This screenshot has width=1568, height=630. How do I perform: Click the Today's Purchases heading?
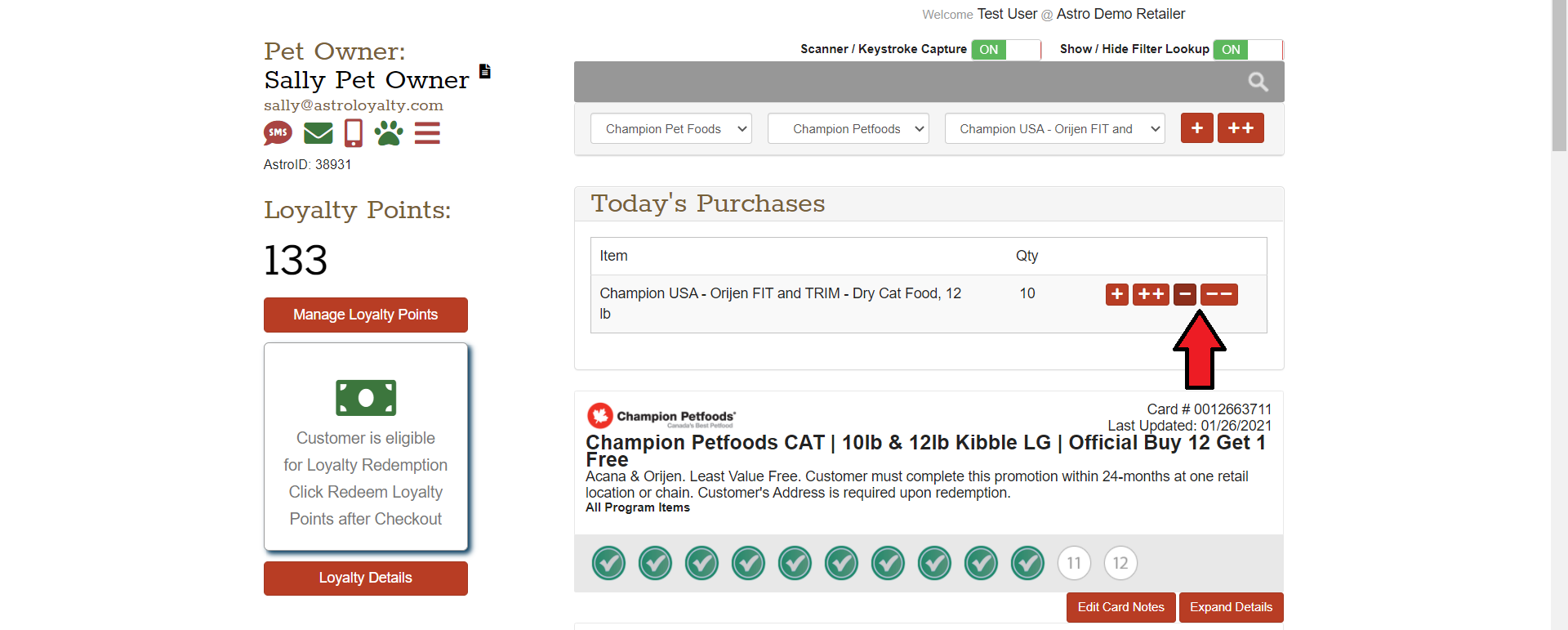pyautogui.click(x=708, y=203)
